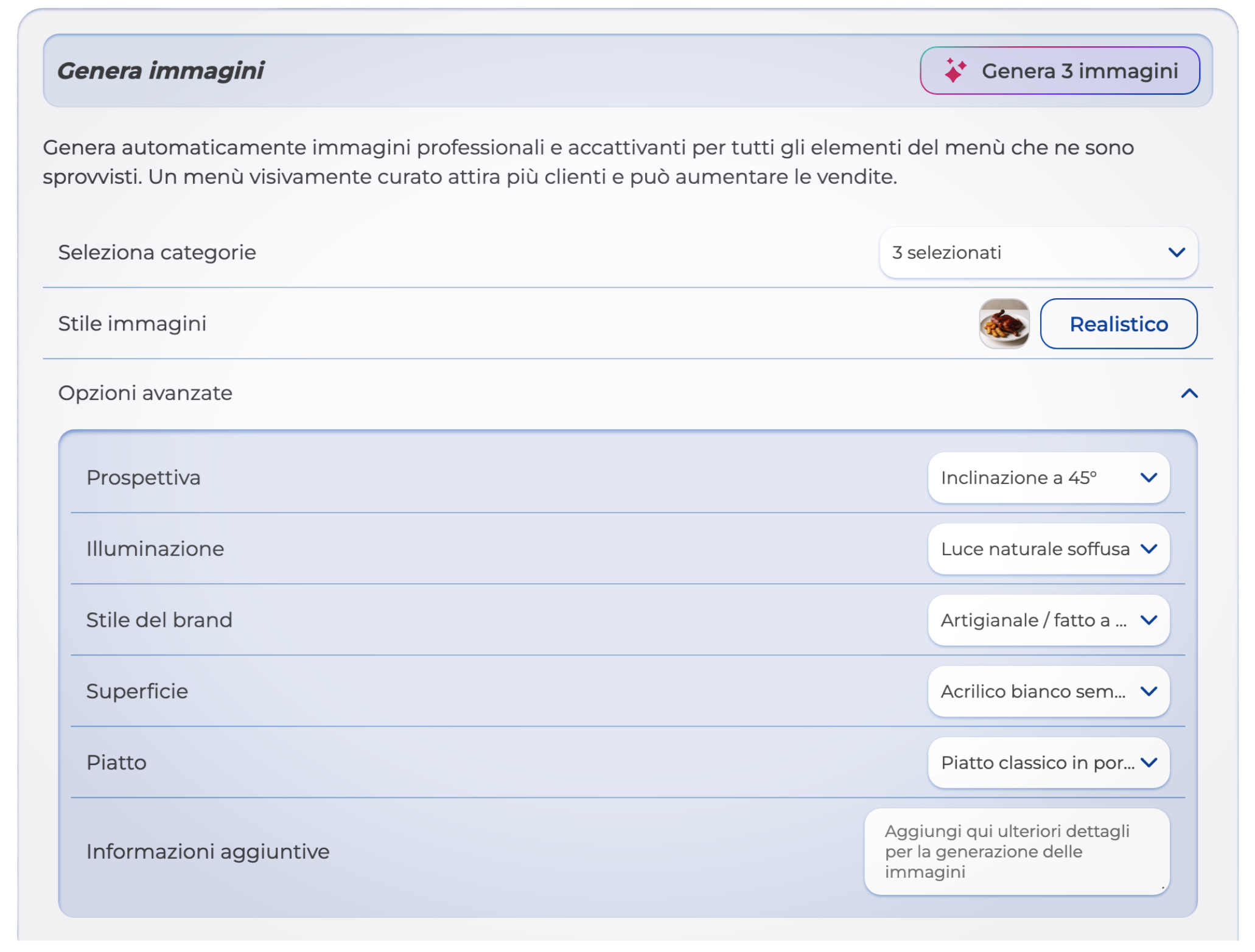Click chevron in 3 selezionati dropdown
This screenshot has width=1255, height=952.
coord(1176,253)
